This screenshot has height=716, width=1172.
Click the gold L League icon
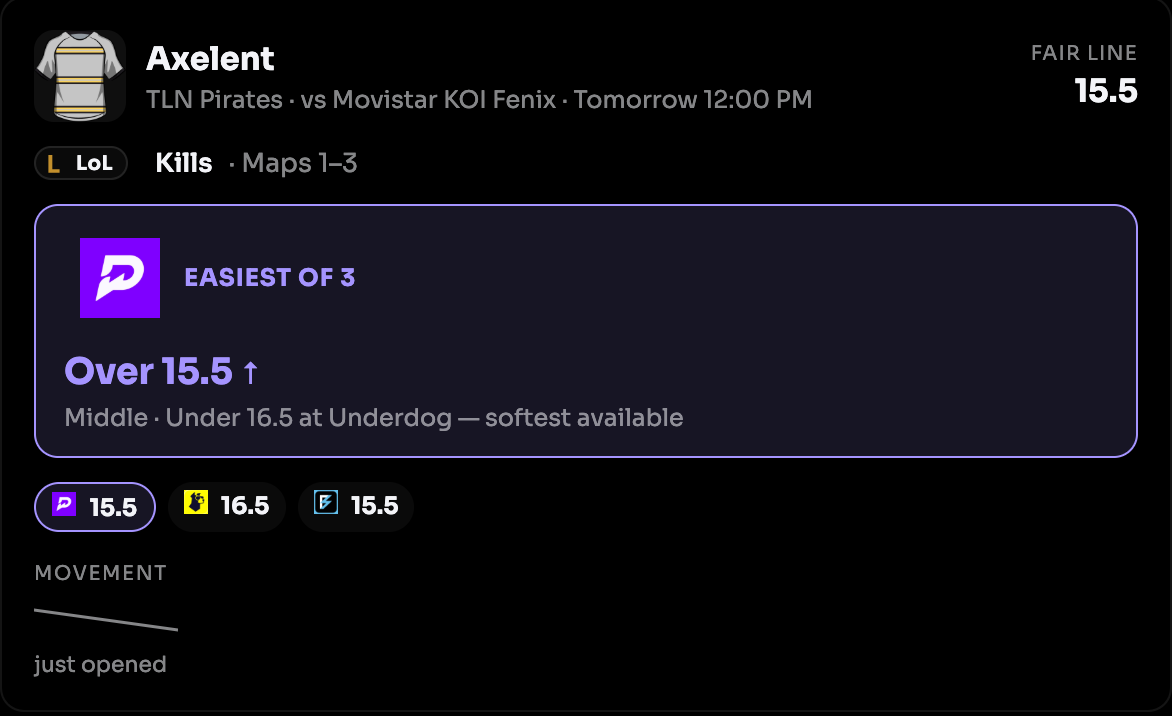[53, 164]
